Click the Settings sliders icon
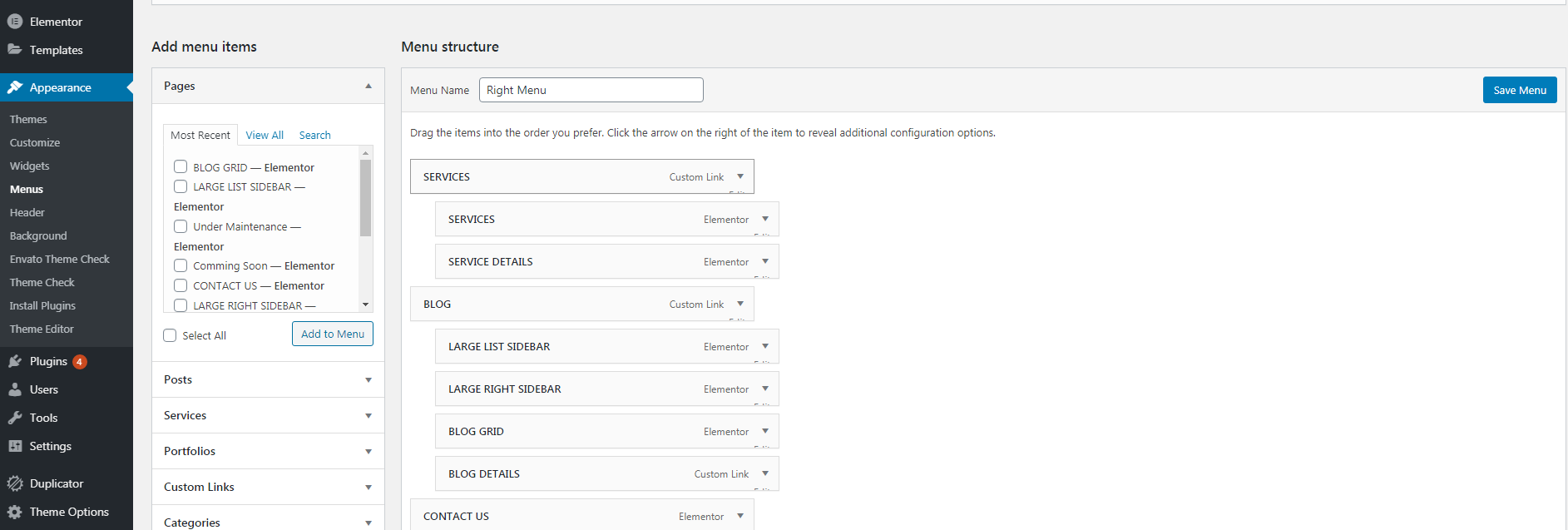 point(15,446)
